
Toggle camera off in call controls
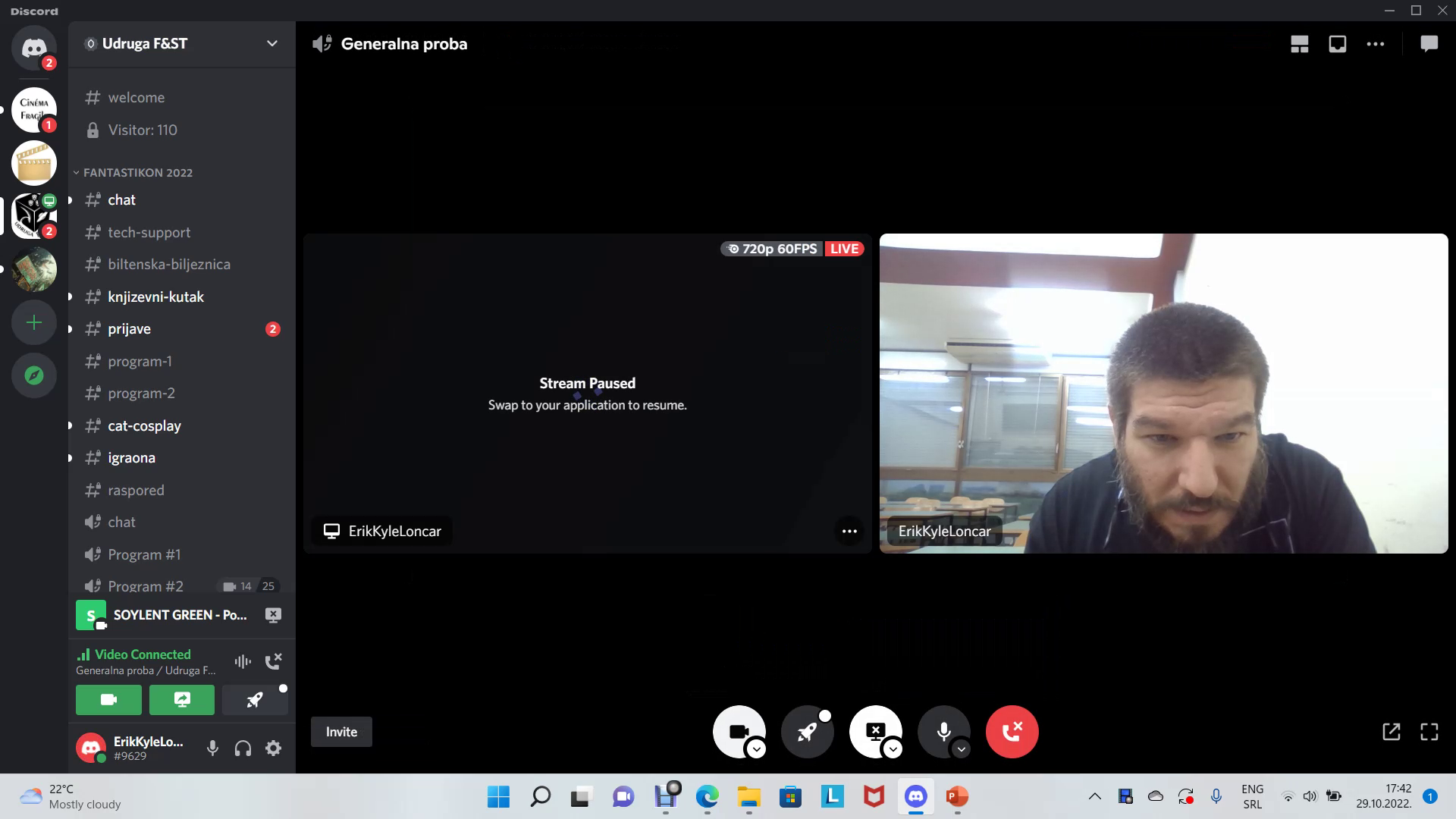tap(738, 732)
